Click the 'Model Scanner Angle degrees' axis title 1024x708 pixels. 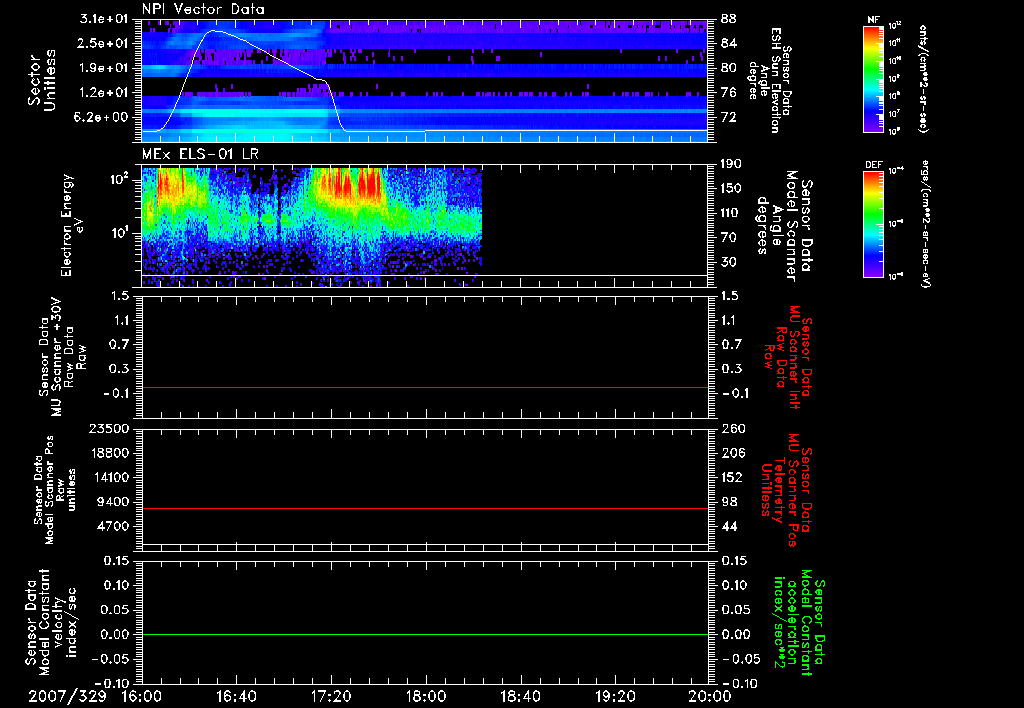(784, 226)
